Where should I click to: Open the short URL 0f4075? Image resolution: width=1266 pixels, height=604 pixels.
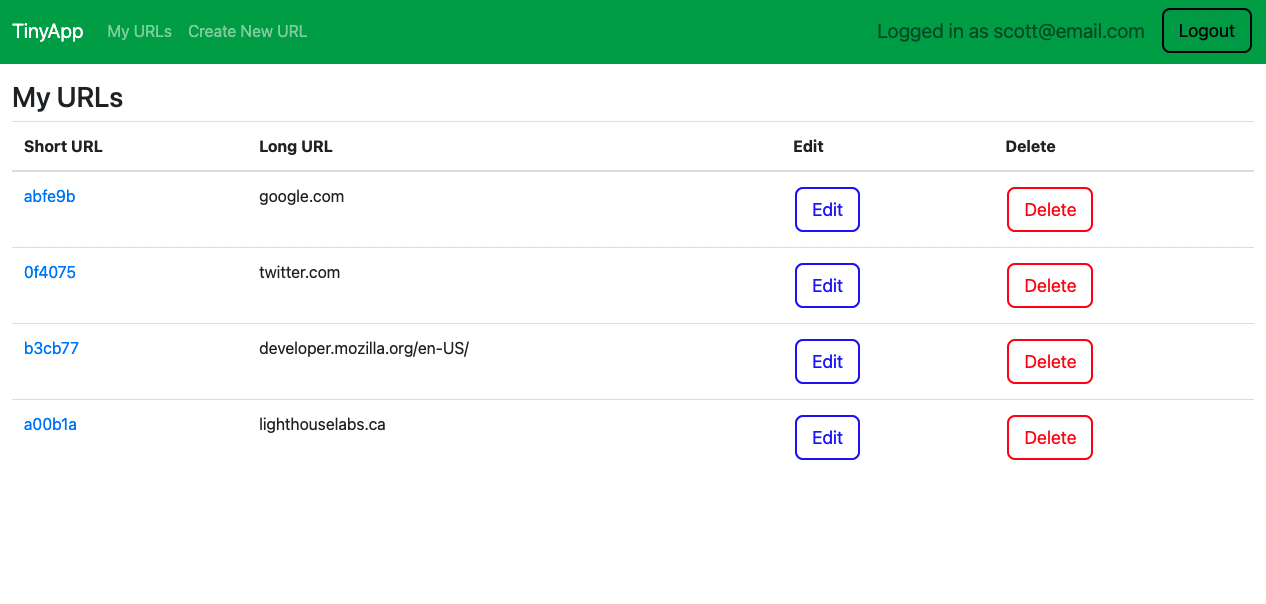(x=50, y=272)
